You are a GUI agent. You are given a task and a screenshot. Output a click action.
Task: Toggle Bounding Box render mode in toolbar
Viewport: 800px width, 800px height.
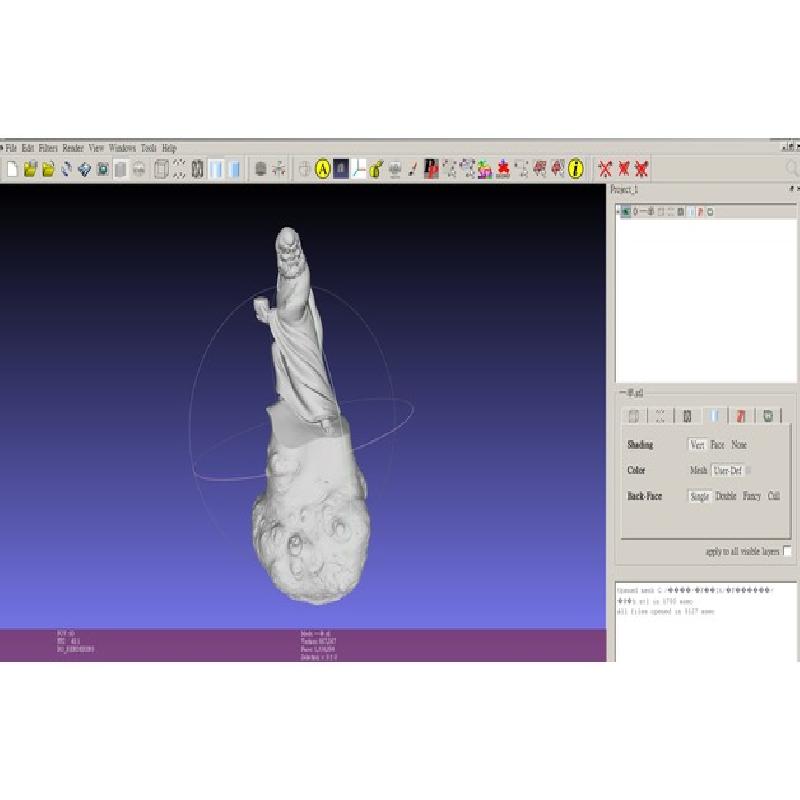point(161,169)
